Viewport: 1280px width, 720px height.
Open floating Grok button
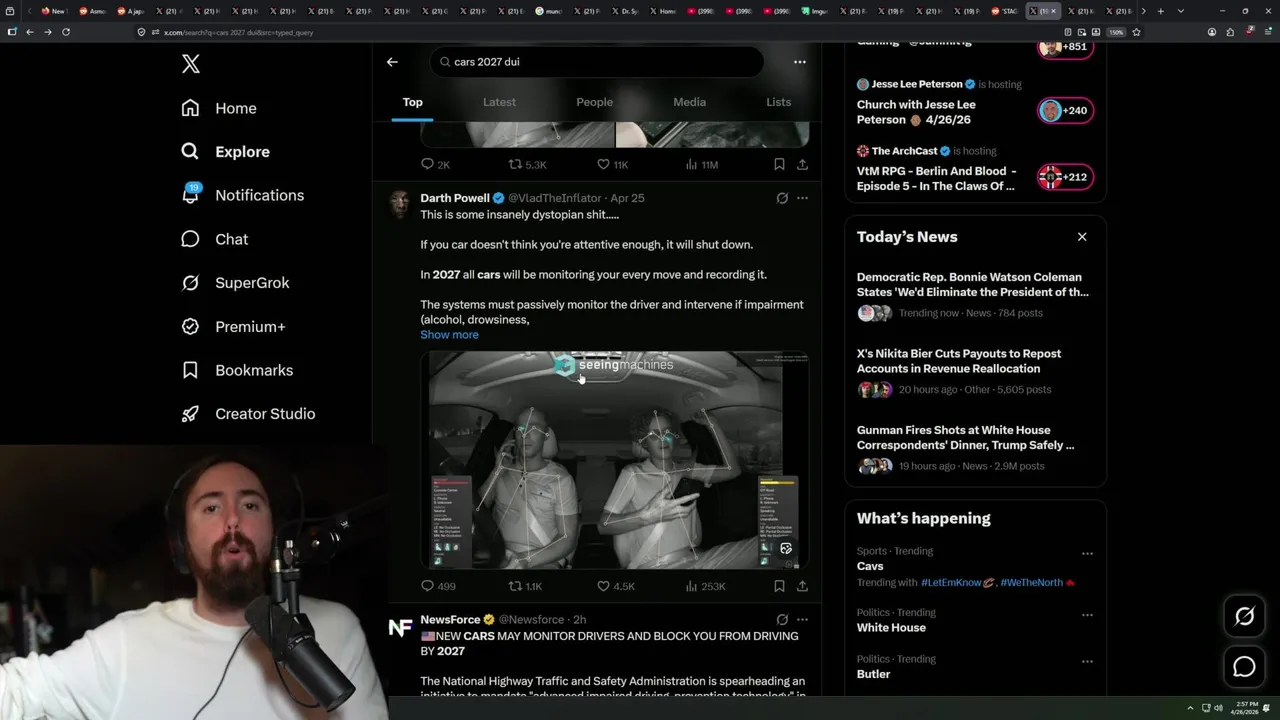(x=1245, y=617)
